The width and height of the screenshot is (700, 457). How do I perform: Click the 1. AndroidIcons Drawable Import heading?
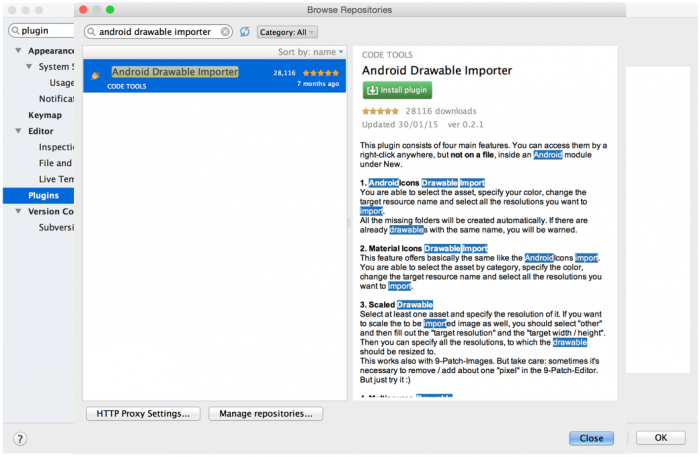tap(422, 183)
